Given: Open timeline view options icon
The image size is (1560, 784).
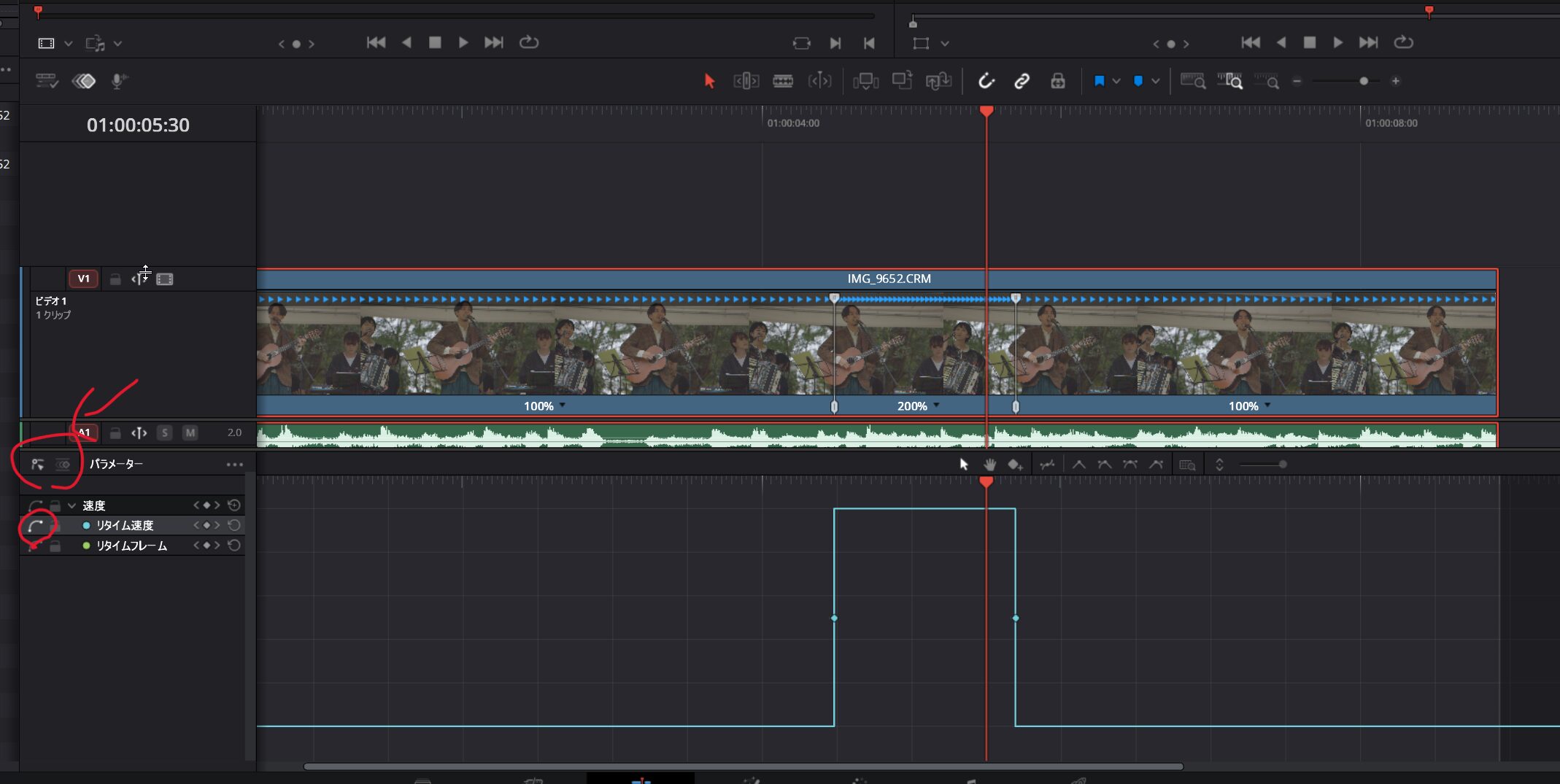Looking at the screenshot, I should click(x=47, y=81).
